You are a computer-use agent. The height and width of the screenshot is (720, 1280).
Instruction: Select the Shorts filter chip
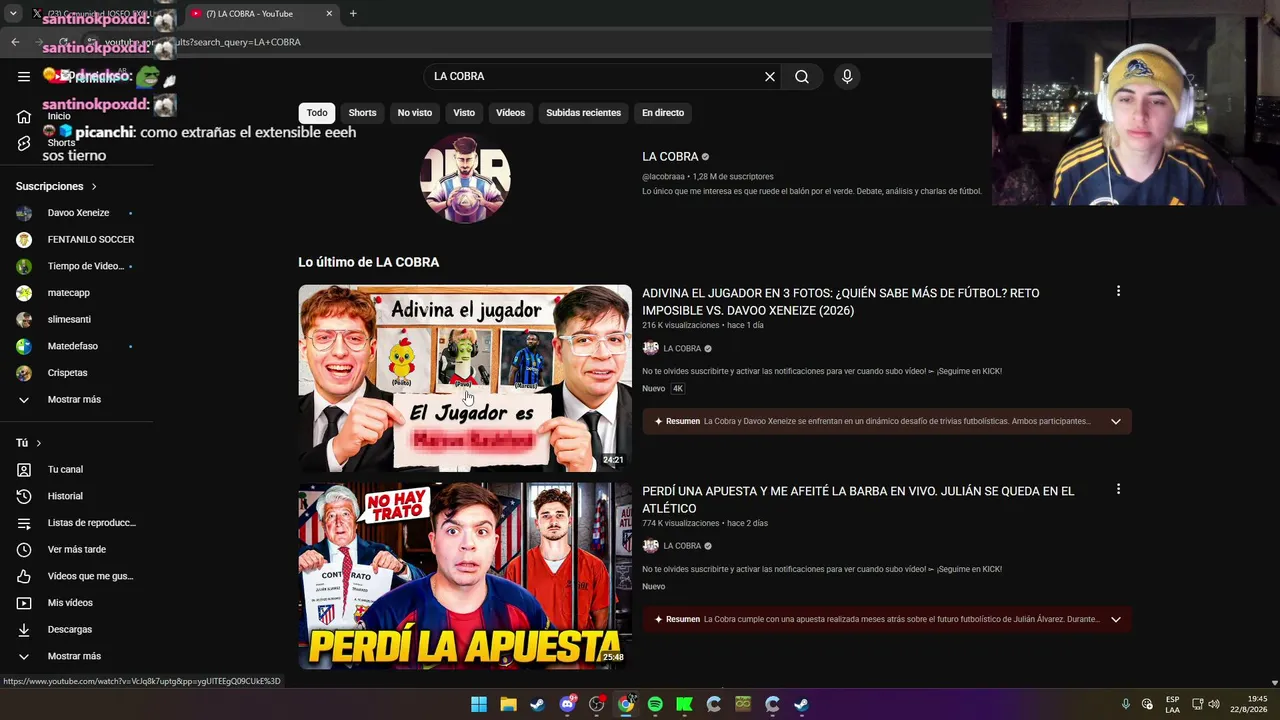tap(362, 113)
